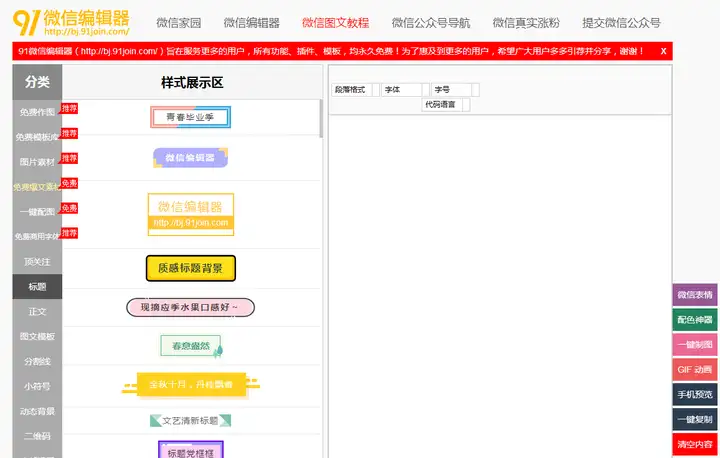The width and height of the screenshot is (720, 458).
Task: Select 动态背景 category in sidebar
Action: point(37,411)
